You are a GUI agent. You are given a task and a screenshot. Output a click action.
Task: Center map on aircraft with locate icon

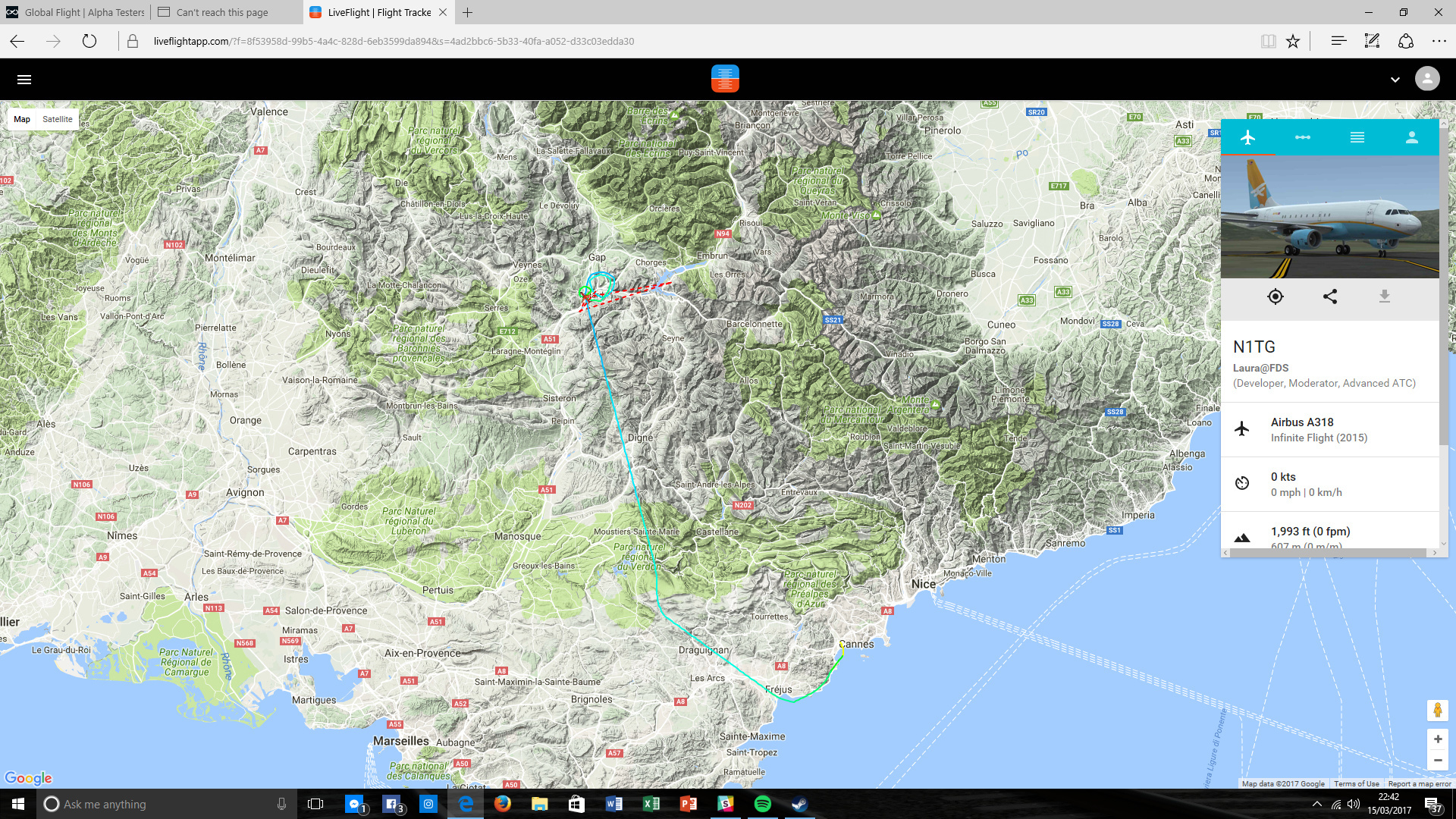tap(1275, 297)
